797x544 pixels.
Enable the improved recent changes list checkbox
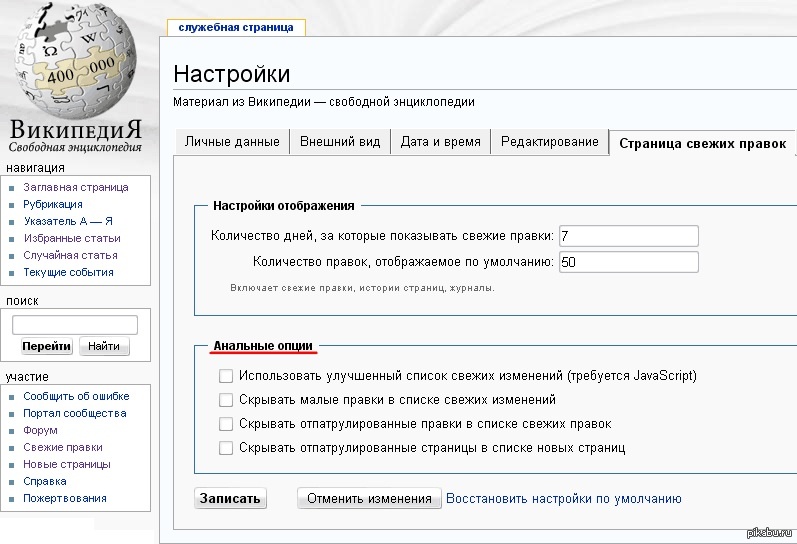(x=226, y=376)
